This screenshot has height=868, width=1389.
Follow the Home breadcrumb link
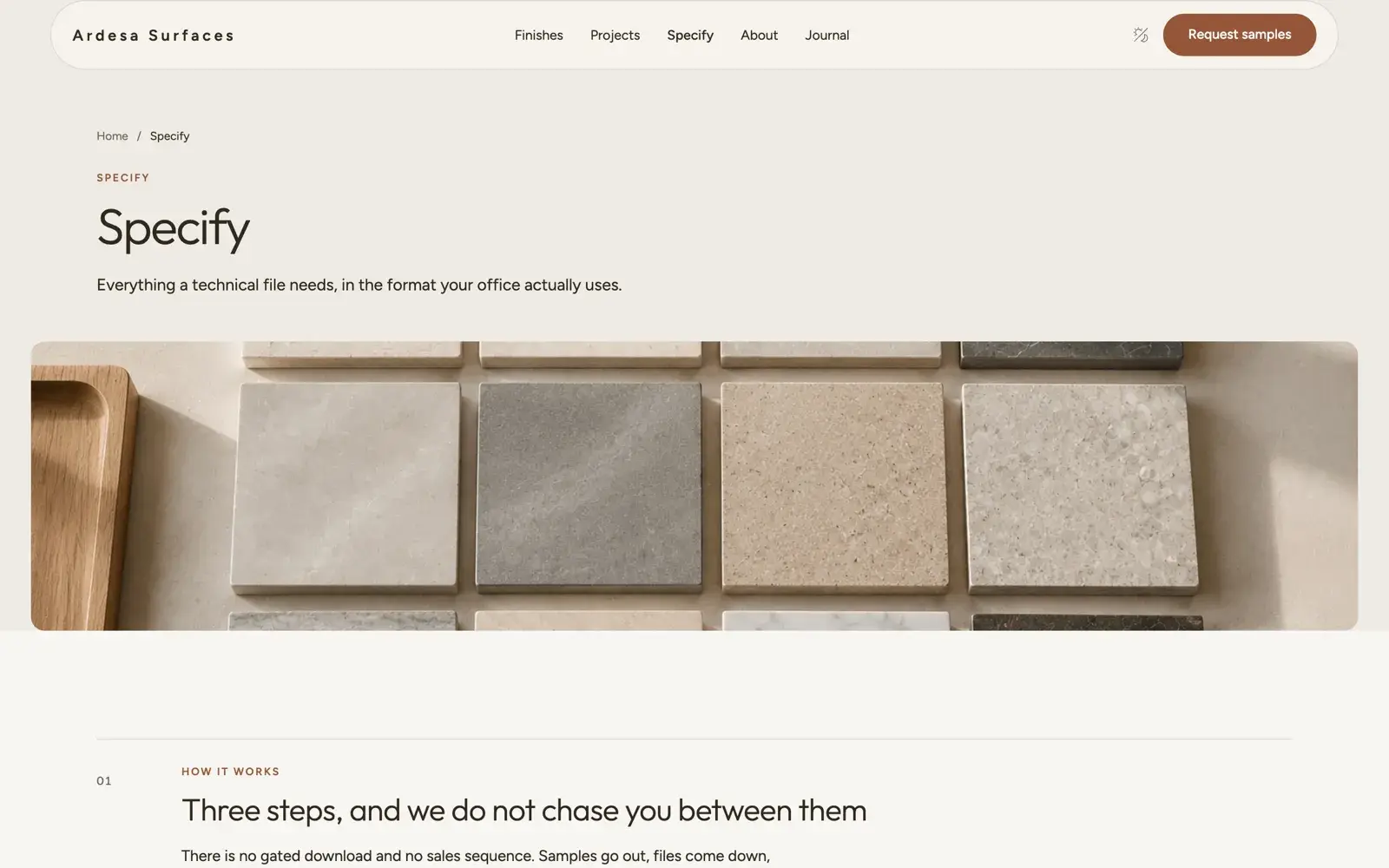click(112, 136)
